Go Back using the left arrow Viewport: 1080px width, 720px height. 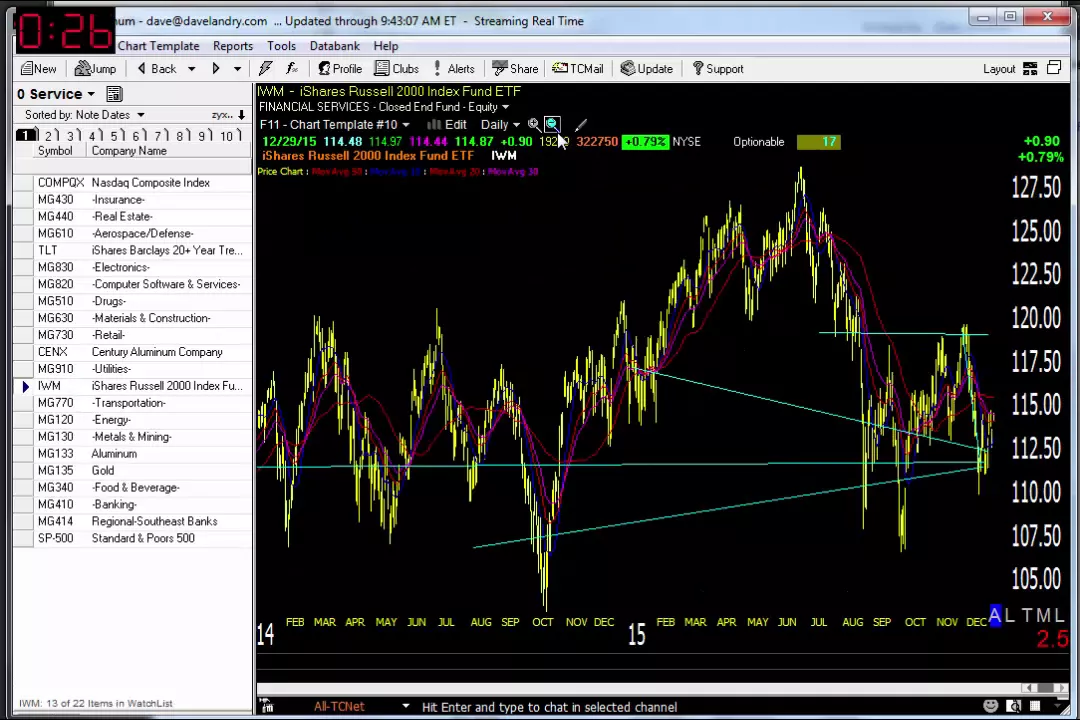click(x=158, y=68)
